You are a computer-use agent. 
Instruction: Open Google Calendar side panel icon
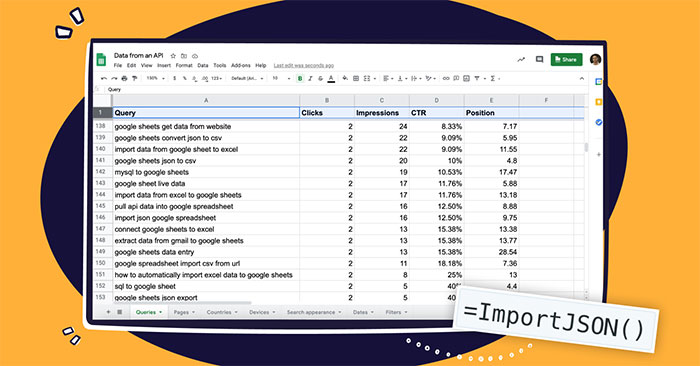599,82
